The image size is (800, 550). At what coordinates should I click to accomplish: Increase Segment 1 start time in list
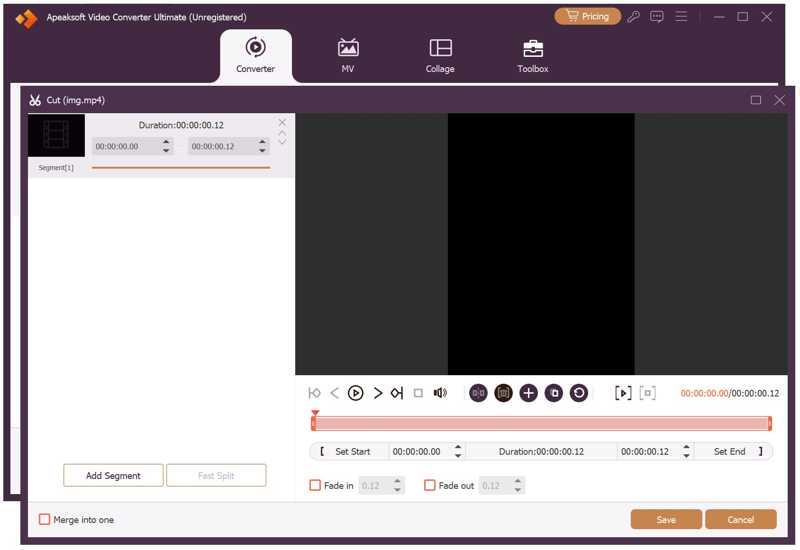(166, 142)
